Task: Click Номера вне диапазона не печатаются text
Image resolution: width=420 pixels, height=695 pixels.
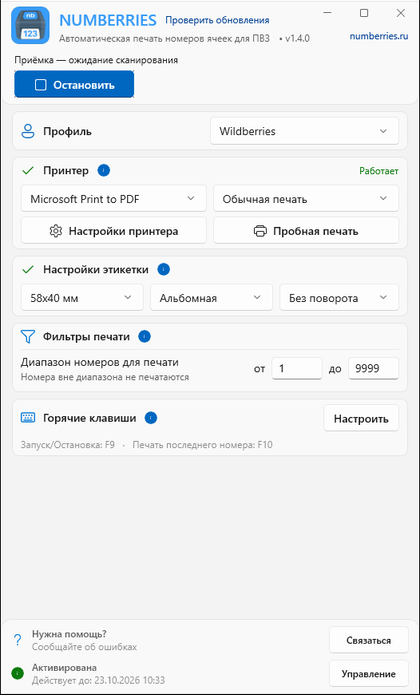Action: (105, 378)
